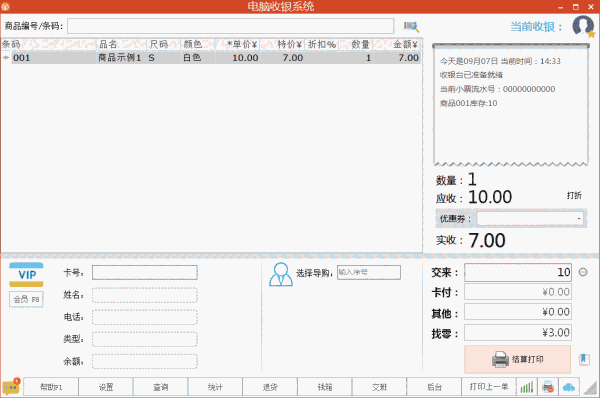The image size is (600, 398).
Task: Focus the 选择导购 barcode input
Action: click(369, 272)
